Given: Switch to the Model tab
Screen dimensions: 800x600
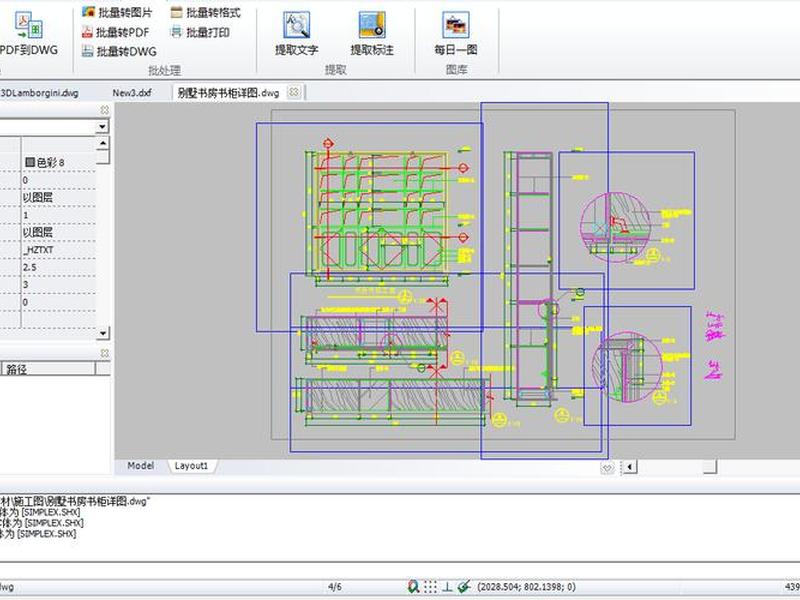Looking at the screenshot, I should tap(141, 466).
